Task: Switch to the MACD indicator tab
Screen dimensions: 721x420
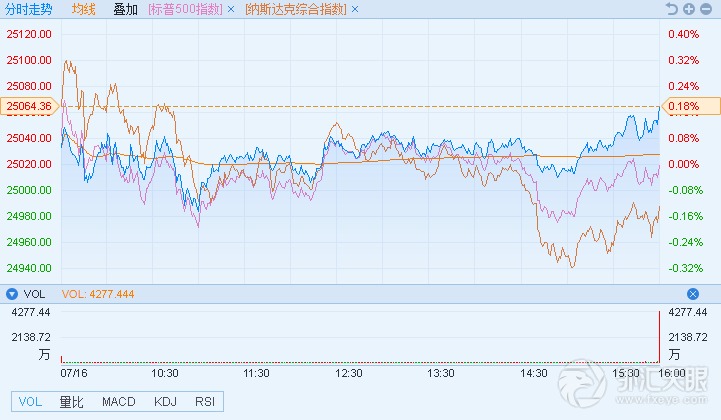Action: click(118, 402)
